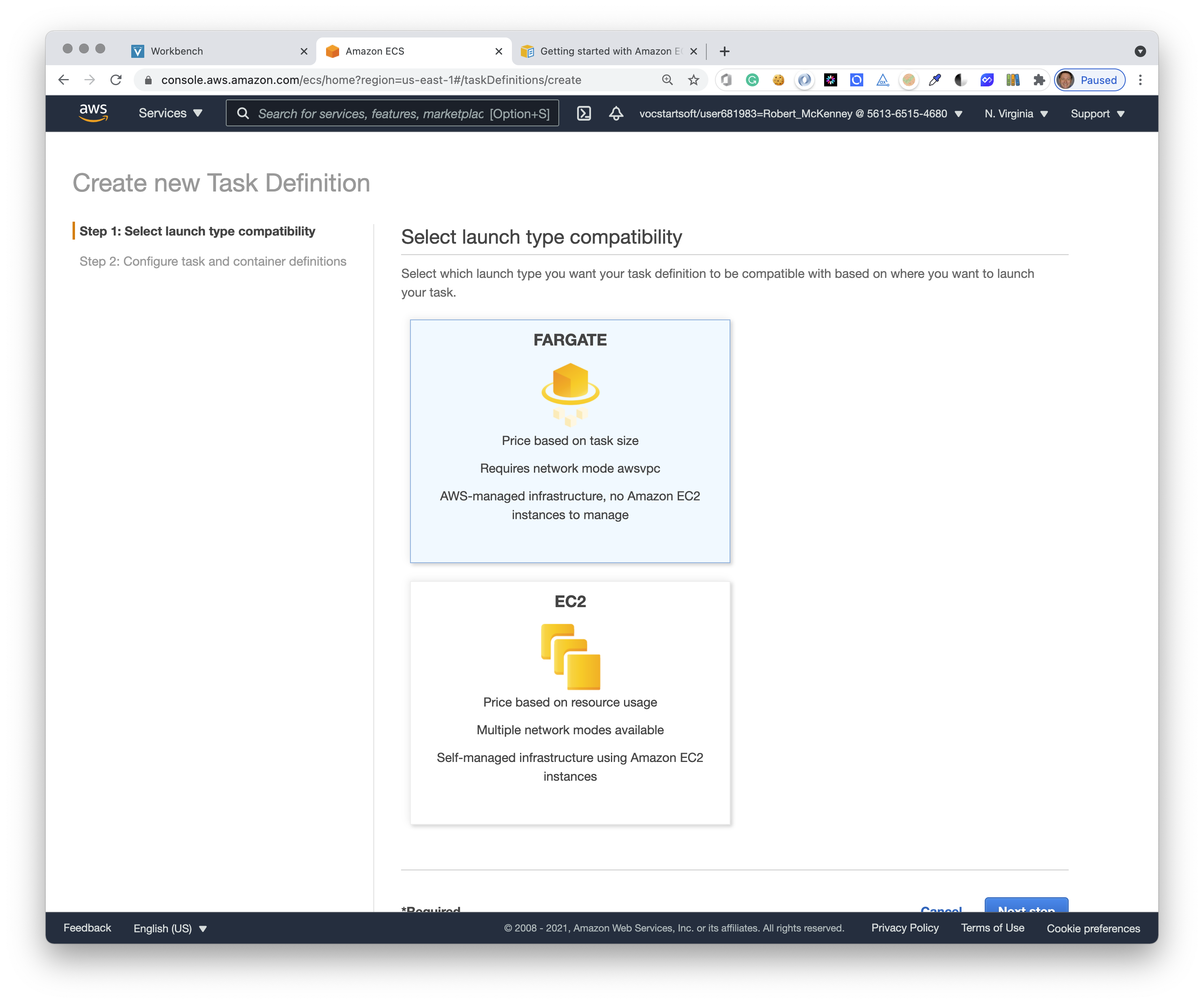The width and height of the screenshot is (1204, 1004).
Task: Close the Workbench tab
Action: tap(304, 51)
